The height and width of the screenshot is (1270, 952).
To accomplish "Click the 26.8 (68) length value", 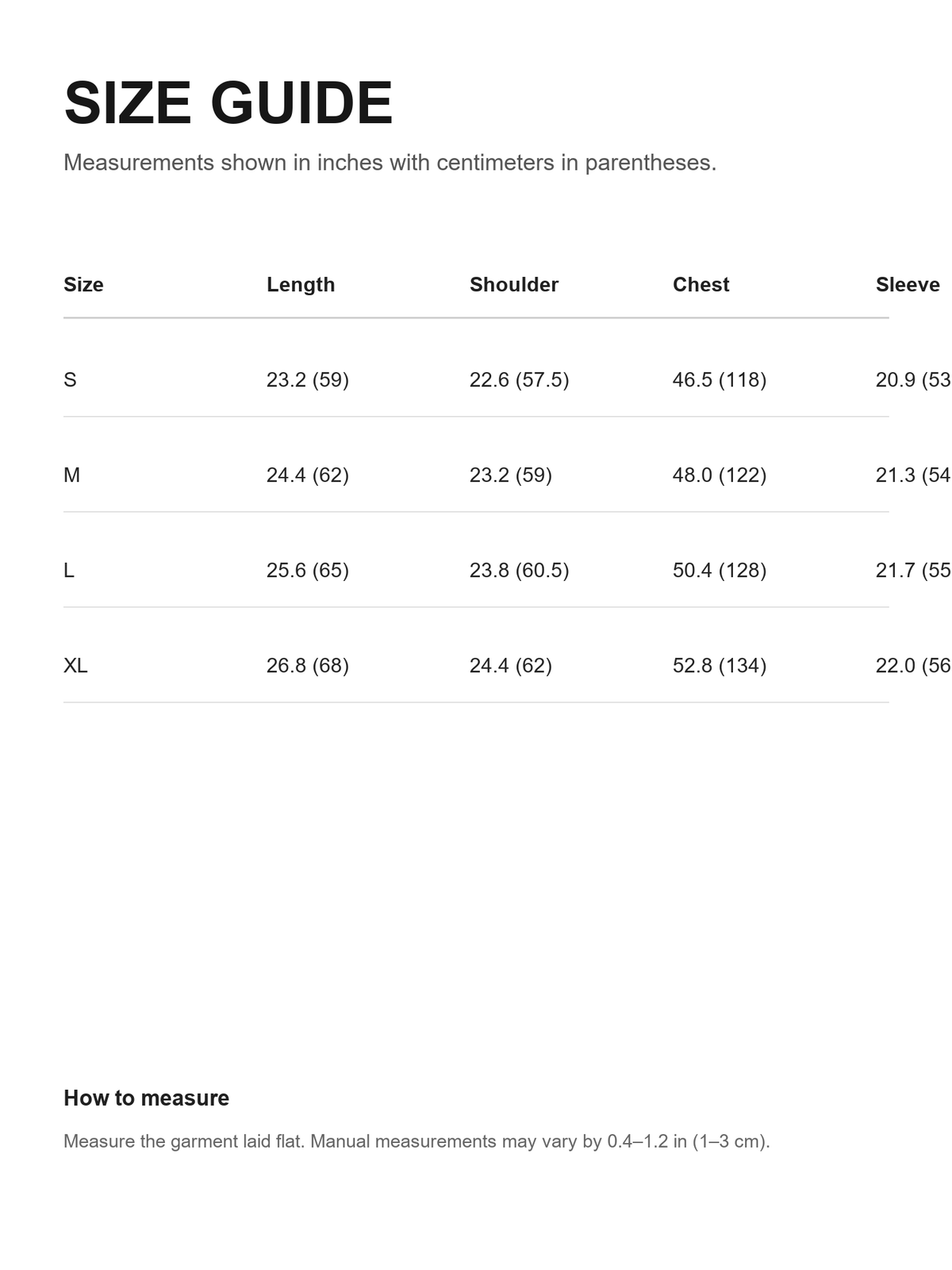I will (x=308, y=665).
